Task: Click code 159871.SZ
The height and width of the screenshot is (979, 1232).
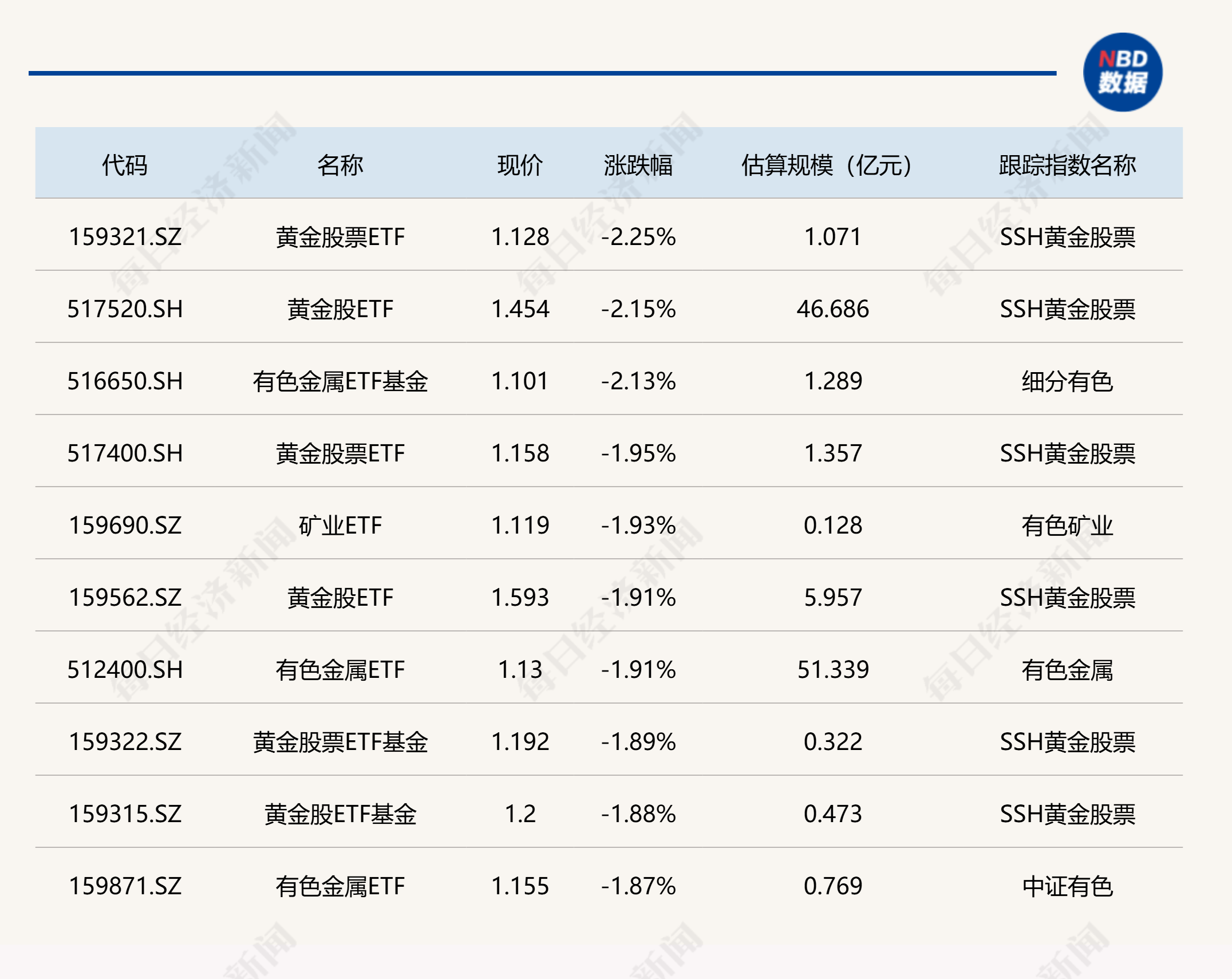Action: coord(125,886)
